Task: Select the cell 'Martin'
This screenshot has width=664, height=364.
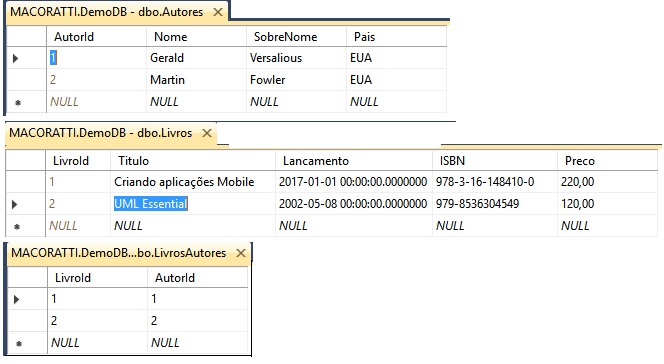Action: (196, 80)
